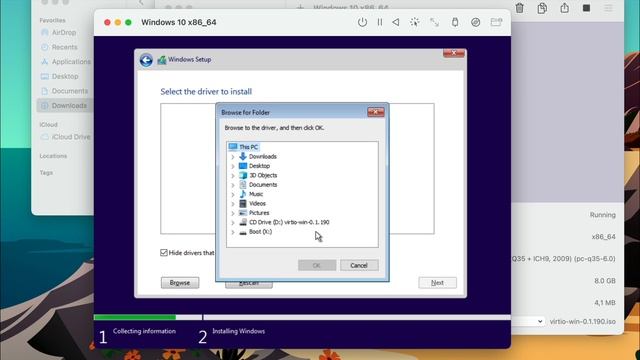The width and height of the screenshot is (640, 360).
Task: Click the '8.0 GB' memory value in UTM
Action: [605, 281]
